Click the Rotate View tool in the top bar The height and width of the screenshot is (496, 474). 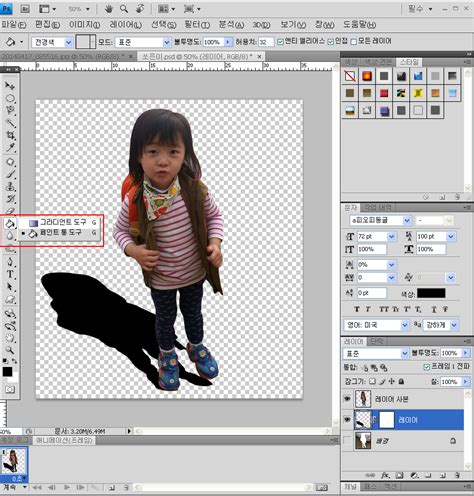point(140,9)
